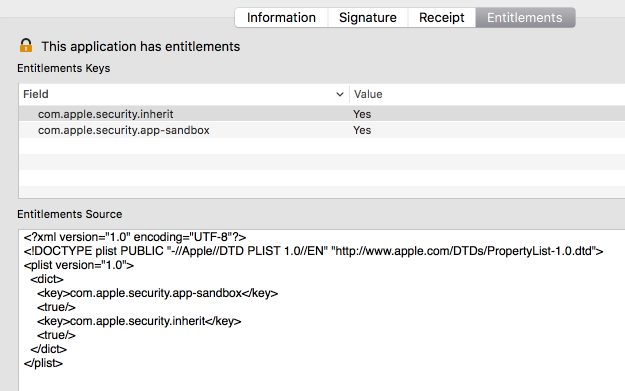Click the xml version line in source

[x=135, y=237]
